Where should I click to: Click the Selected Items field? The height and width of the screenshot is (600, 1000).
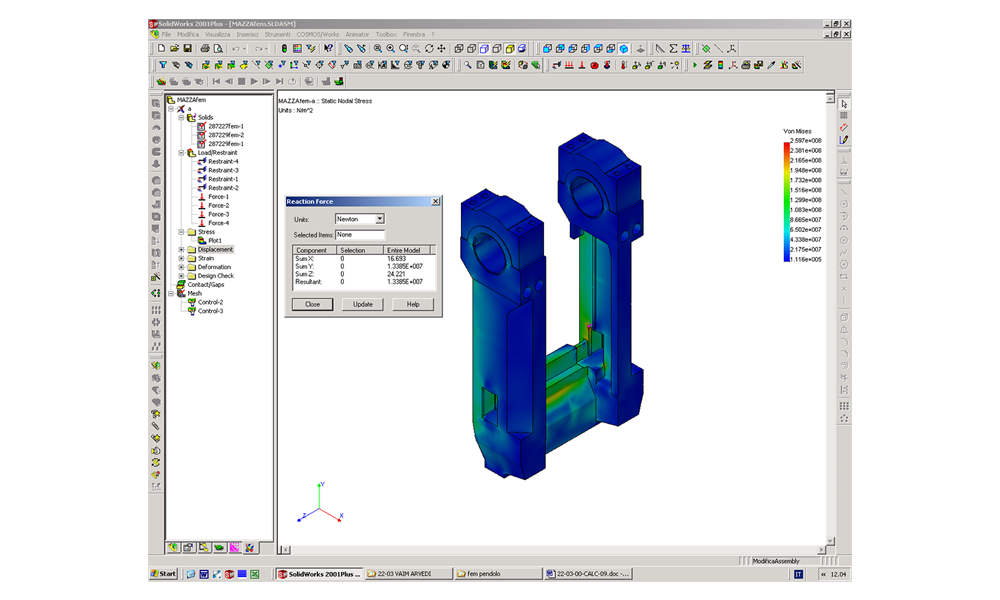[x=360, y=235]
